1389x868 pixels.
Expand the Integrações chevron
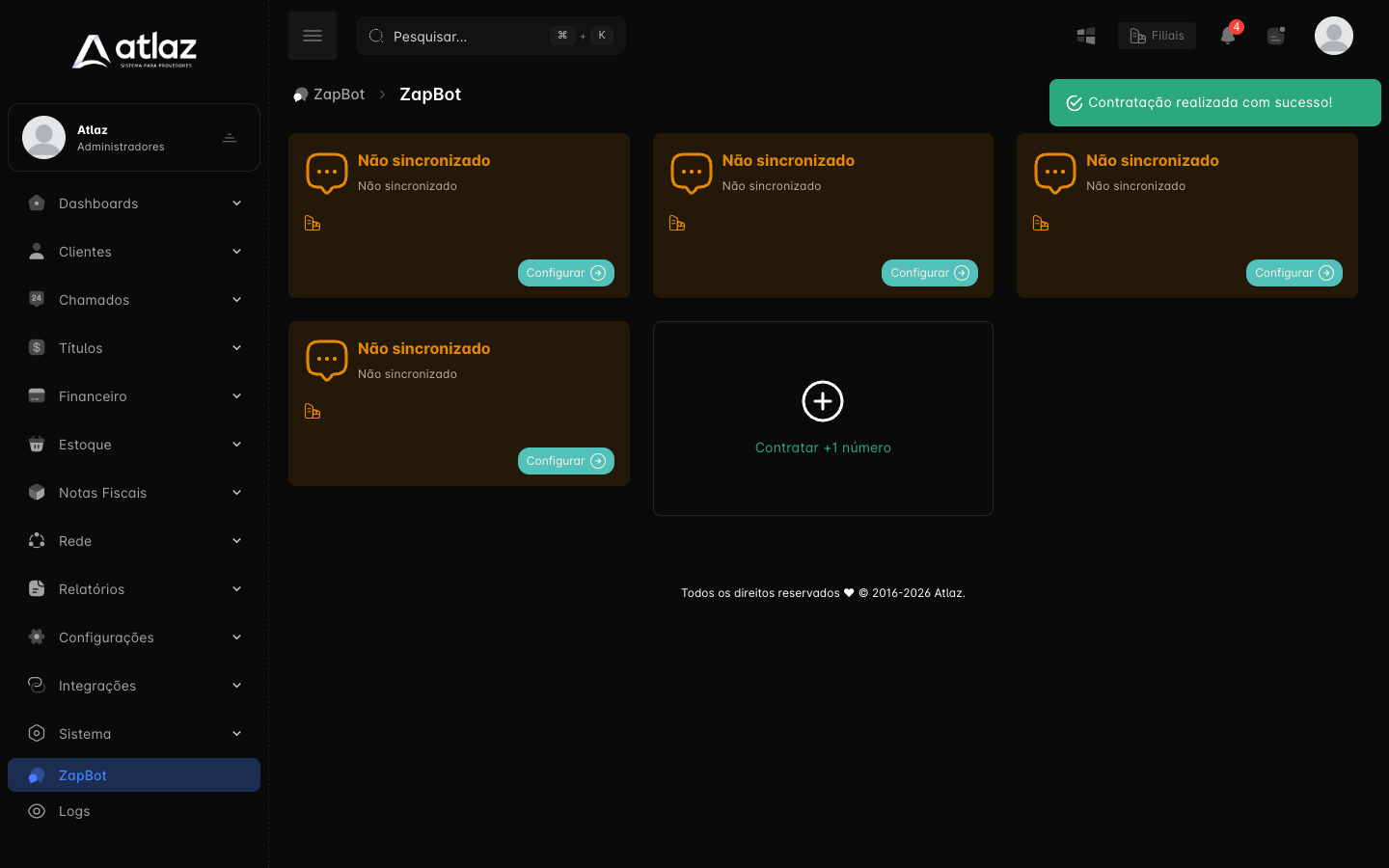click(236, 685)
